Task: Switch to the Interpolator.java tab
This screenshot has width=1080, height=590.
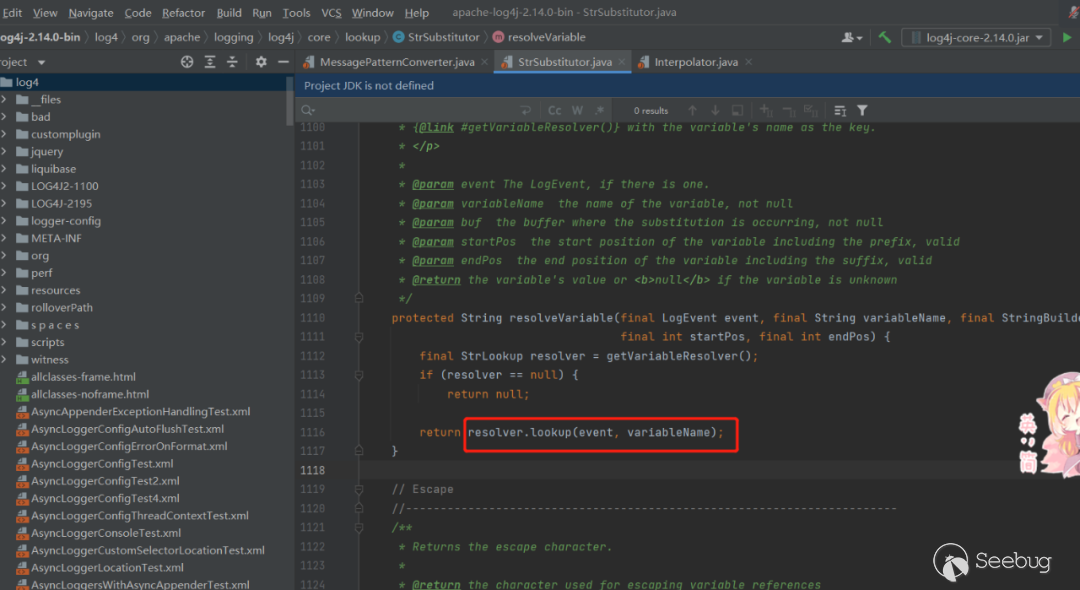Action: point(696,62)
